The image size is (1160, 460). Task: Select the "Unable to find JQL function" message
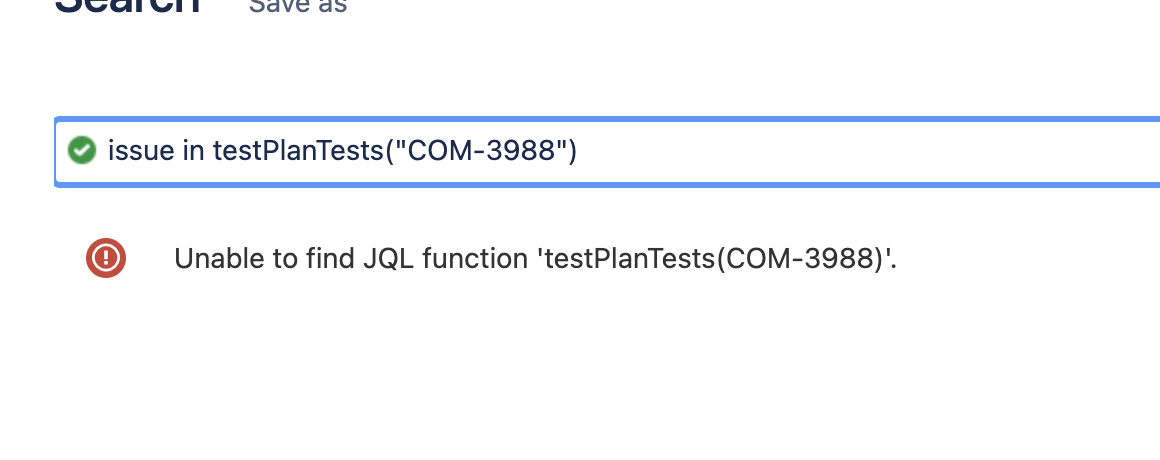tap(536, 259)
